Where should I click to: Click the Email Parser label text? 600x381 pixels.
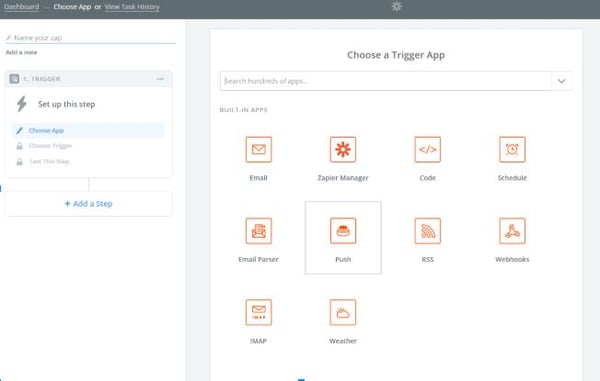coord(258,259)
